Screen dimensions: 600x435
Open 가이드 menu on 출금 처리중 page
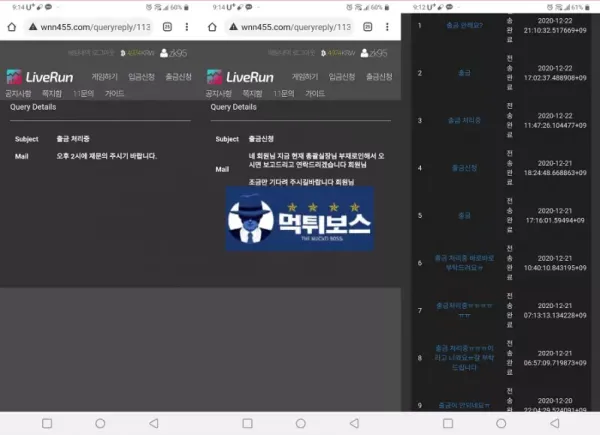pyautogui.click(x=114, y=93)
